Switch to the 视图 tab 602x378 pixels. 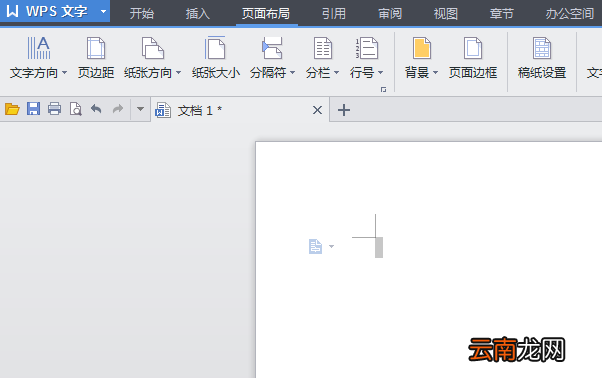pyautogui.click(x=446, y=14)
